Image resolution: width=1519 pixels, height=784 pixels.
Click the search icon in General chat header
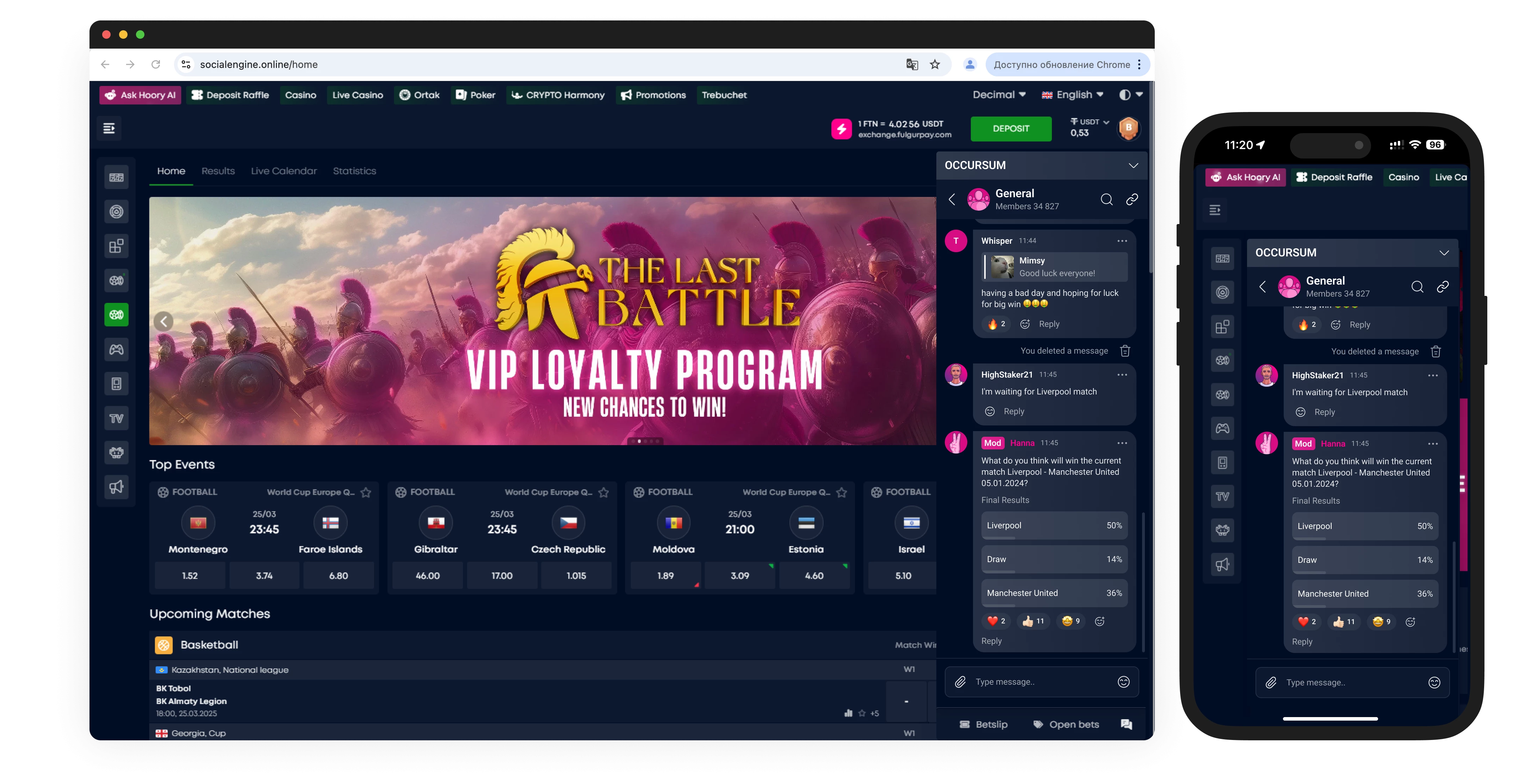(1106, 199)
